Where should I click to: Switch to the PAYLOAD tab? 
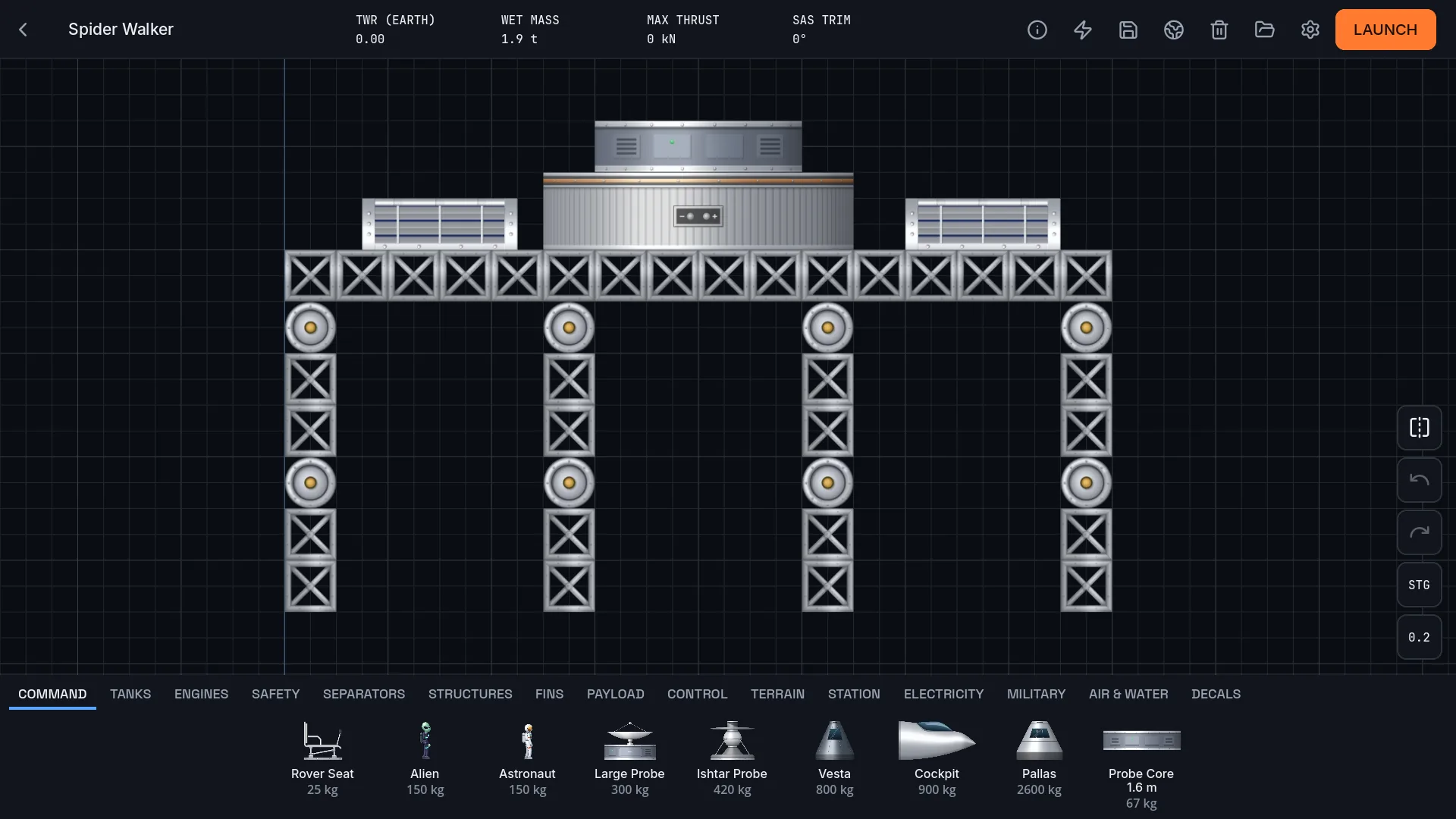coord(615,694)
